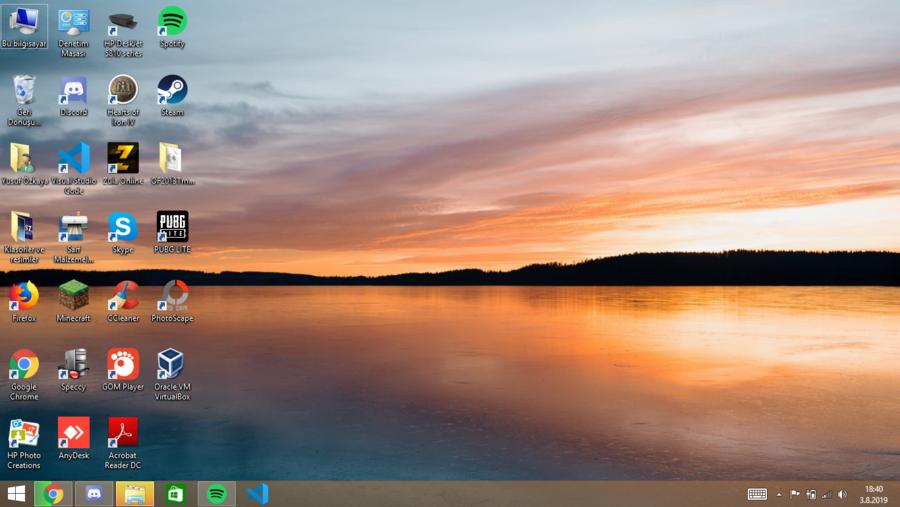Image resolution: width=900 pixels, height=507 pixels.
Task: Select the Bu bilgisayar desktop icon
Action: (x=24, y=27)
